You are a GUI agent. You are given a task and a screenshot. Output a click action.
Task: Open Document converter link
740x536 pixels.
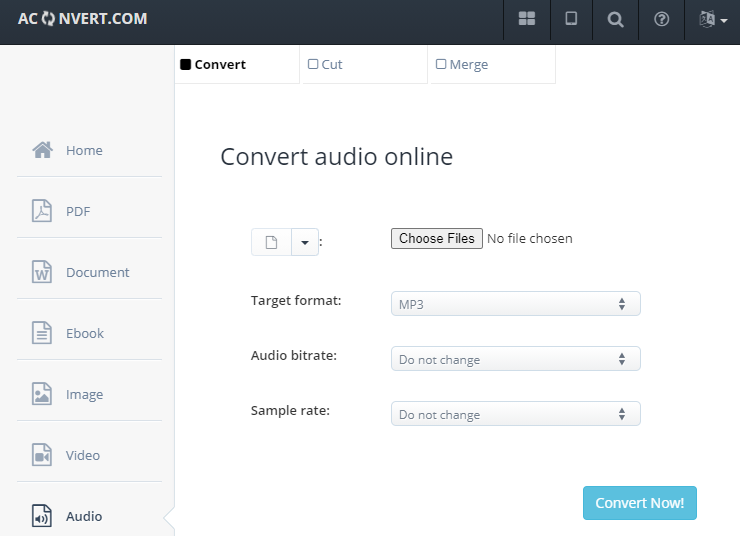click(98, 272)
